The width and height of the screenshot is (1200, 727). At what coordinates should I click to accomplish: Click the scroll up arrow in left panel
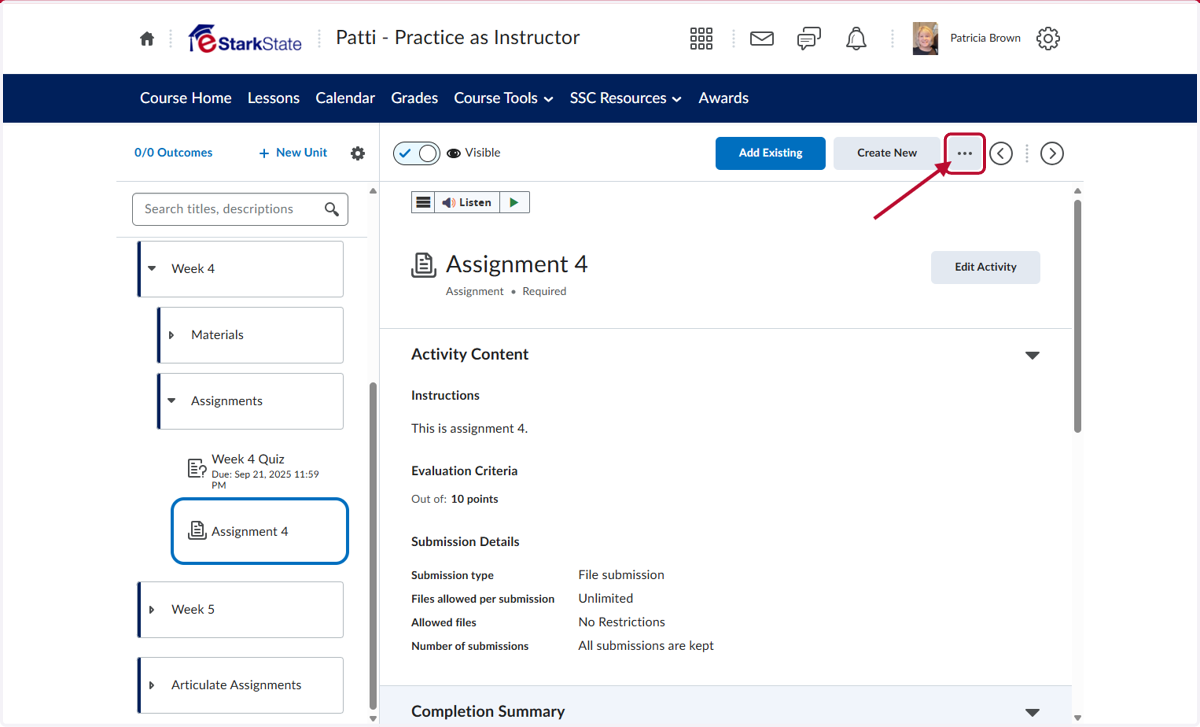[x=373, y=191]
